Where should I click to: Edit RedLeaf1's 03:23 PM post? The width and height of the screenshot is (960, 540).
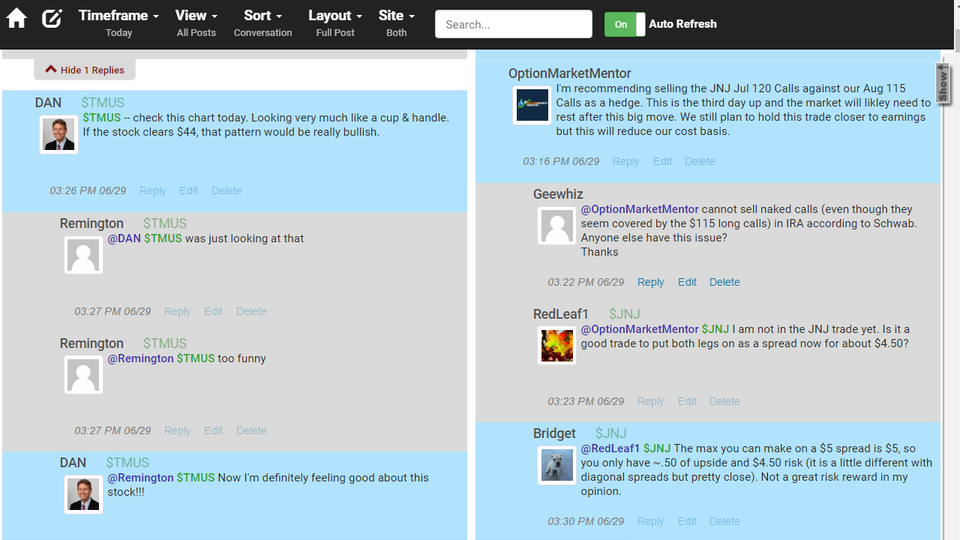tap(687, 401)
